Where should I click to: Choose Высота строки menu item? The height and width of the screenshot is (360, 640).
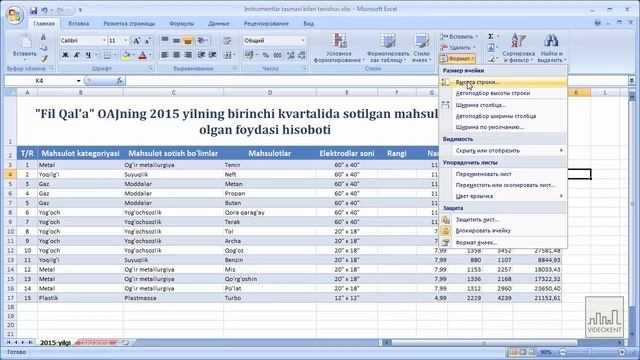pos(503,82)
